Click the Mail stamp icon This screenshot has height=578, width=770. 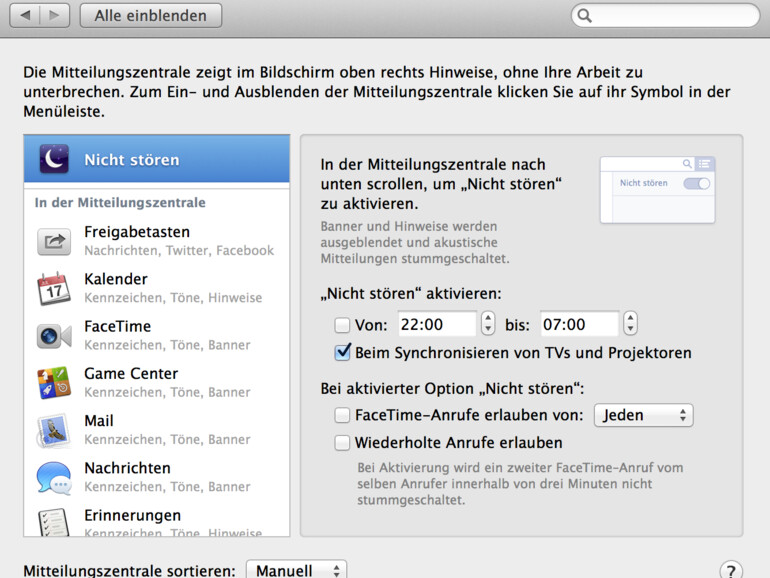[x=53, y=430]
